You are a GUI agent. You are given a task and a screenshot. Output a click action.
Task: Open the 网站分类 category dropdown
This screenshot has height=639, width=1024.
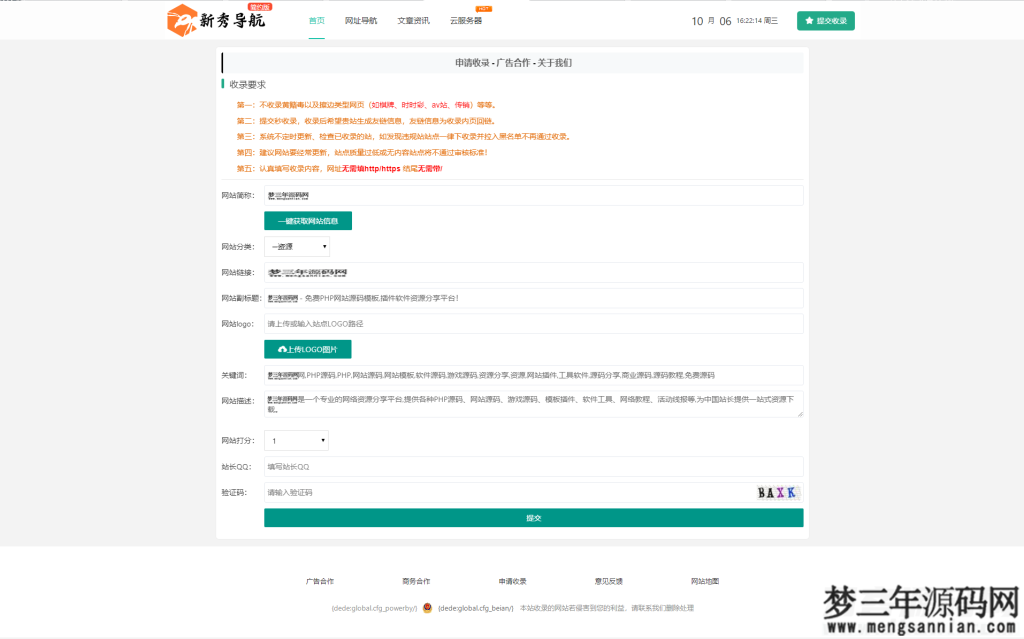coord(296,246)
